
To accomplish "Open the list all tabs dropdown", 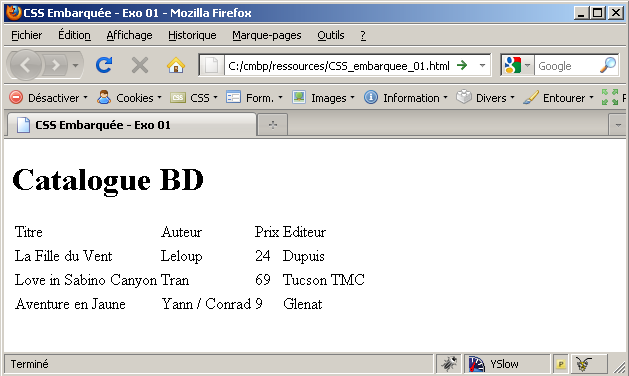I will click(618, 125).
